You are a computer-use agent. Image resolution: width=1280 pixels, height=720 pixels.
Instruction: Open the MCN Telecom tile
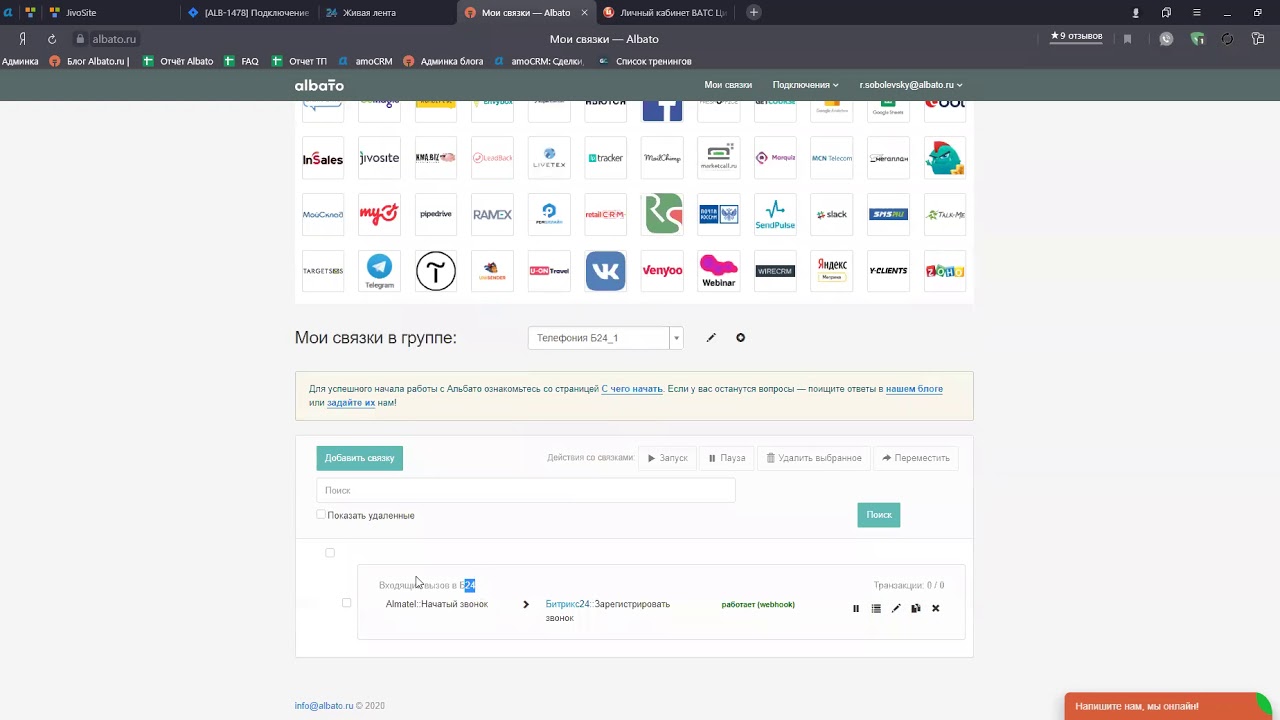tap(832, 158)
